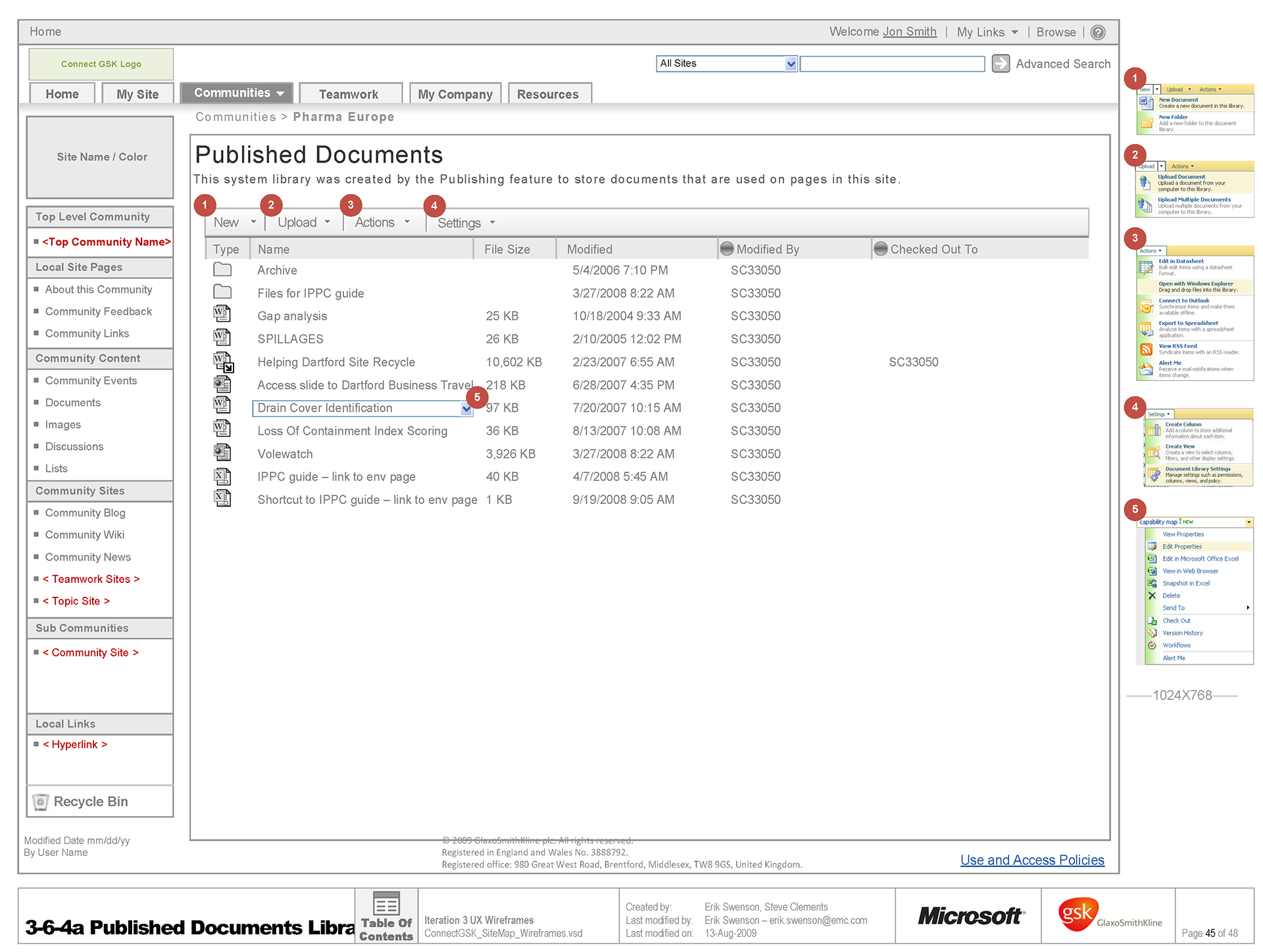
Task: Click the search text input field
Action: point(891,64)
